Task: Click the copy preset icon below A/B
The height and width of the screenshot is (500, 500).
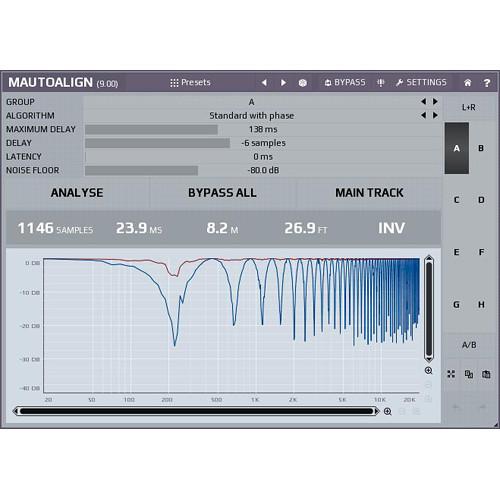Action: coord(469,374)
